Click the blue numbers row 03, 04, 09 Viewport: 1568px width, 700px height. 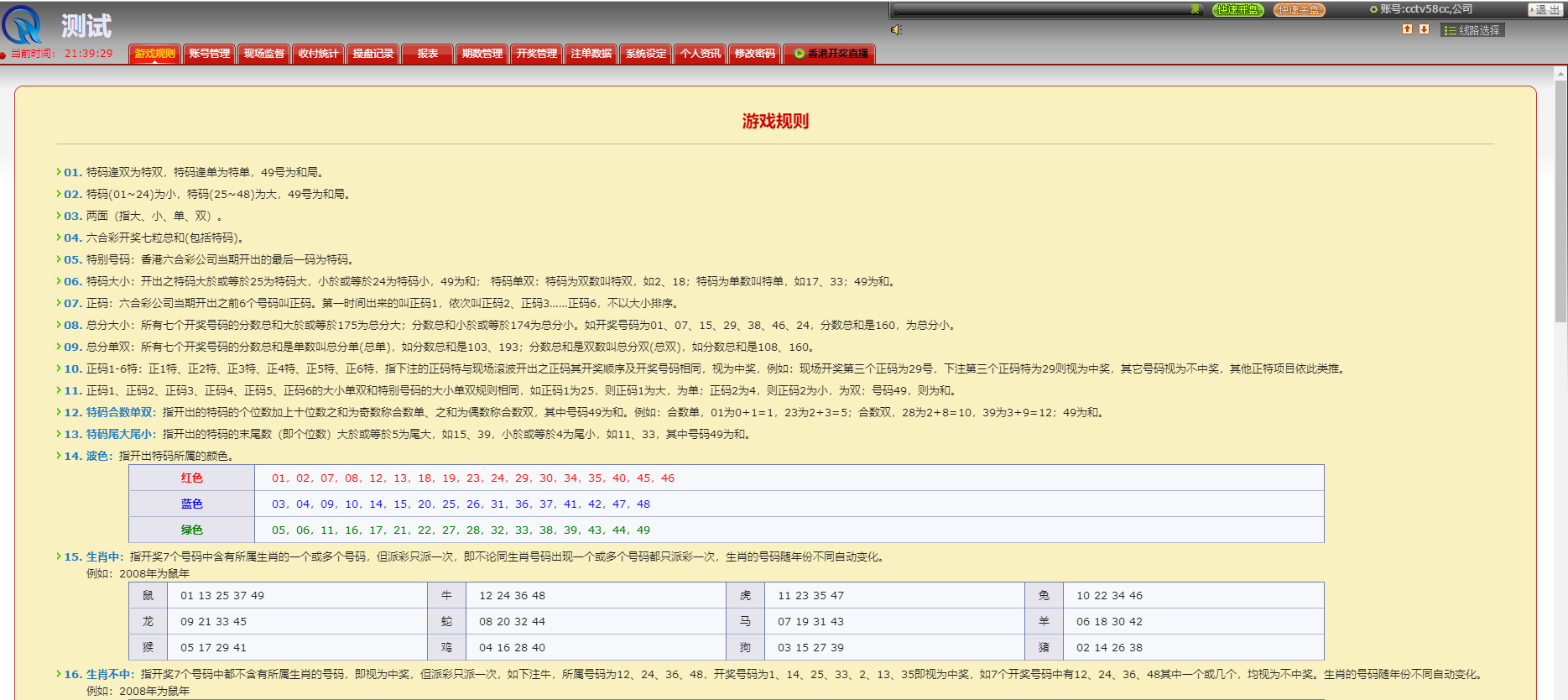click(x=461, y=504)
